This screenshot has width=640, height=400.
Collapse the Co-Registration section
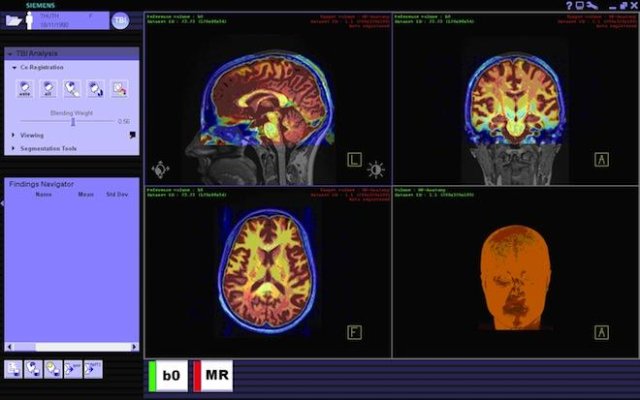coord(14,67)
